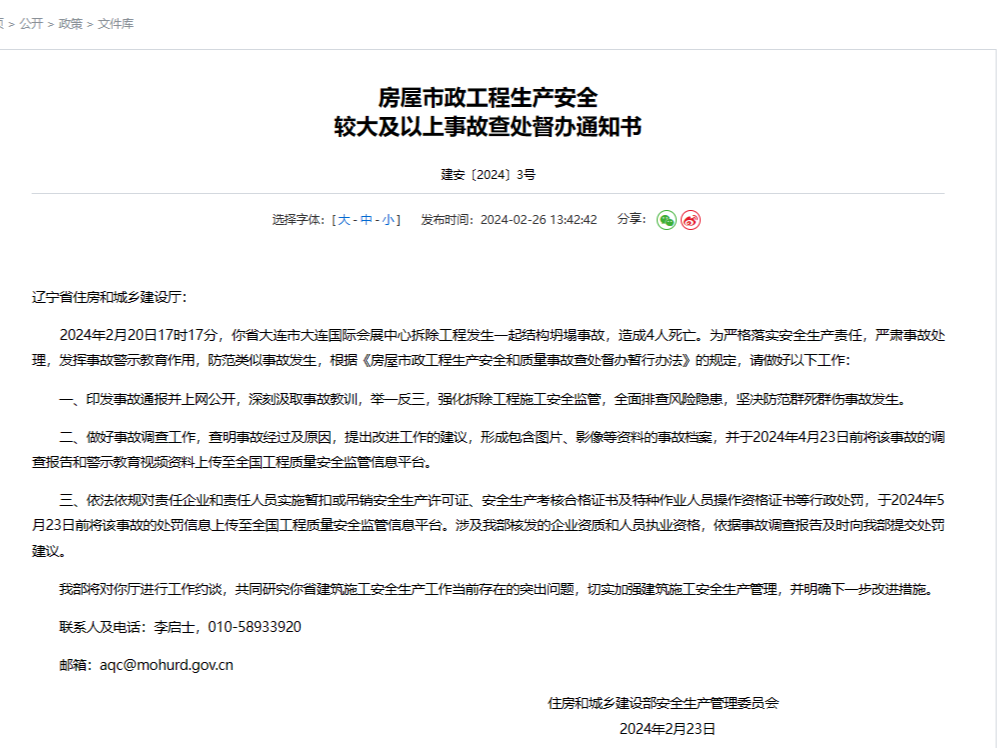
Task: Click the paragraph starting 一、印发事故通报并上网公开
Action: point(485,399)
